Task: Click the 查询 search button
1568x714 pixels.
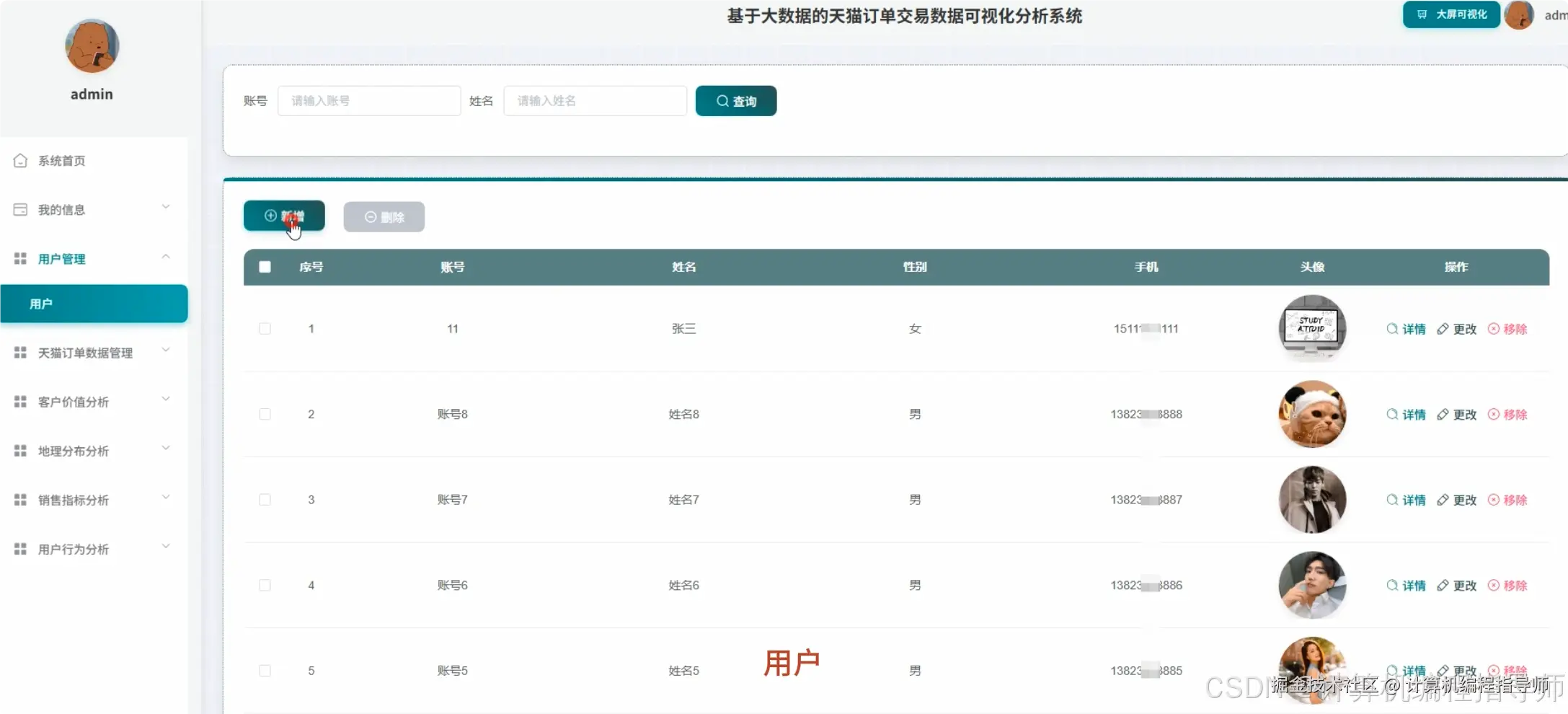Action: click(x=735, y=101)
